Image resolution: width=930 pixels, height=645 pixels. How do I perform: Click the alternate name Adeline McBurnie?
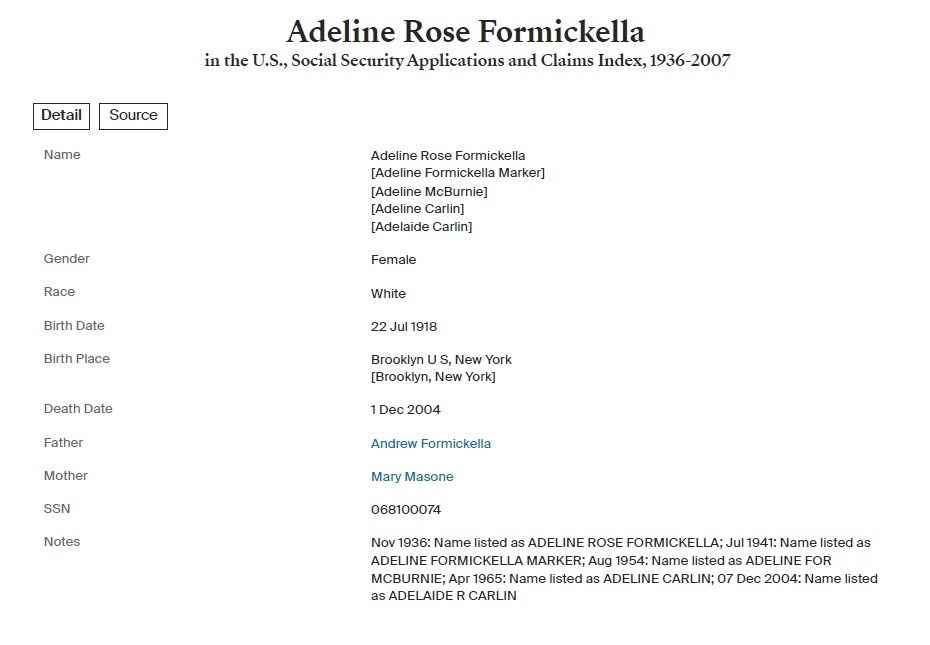click(429, 191)
